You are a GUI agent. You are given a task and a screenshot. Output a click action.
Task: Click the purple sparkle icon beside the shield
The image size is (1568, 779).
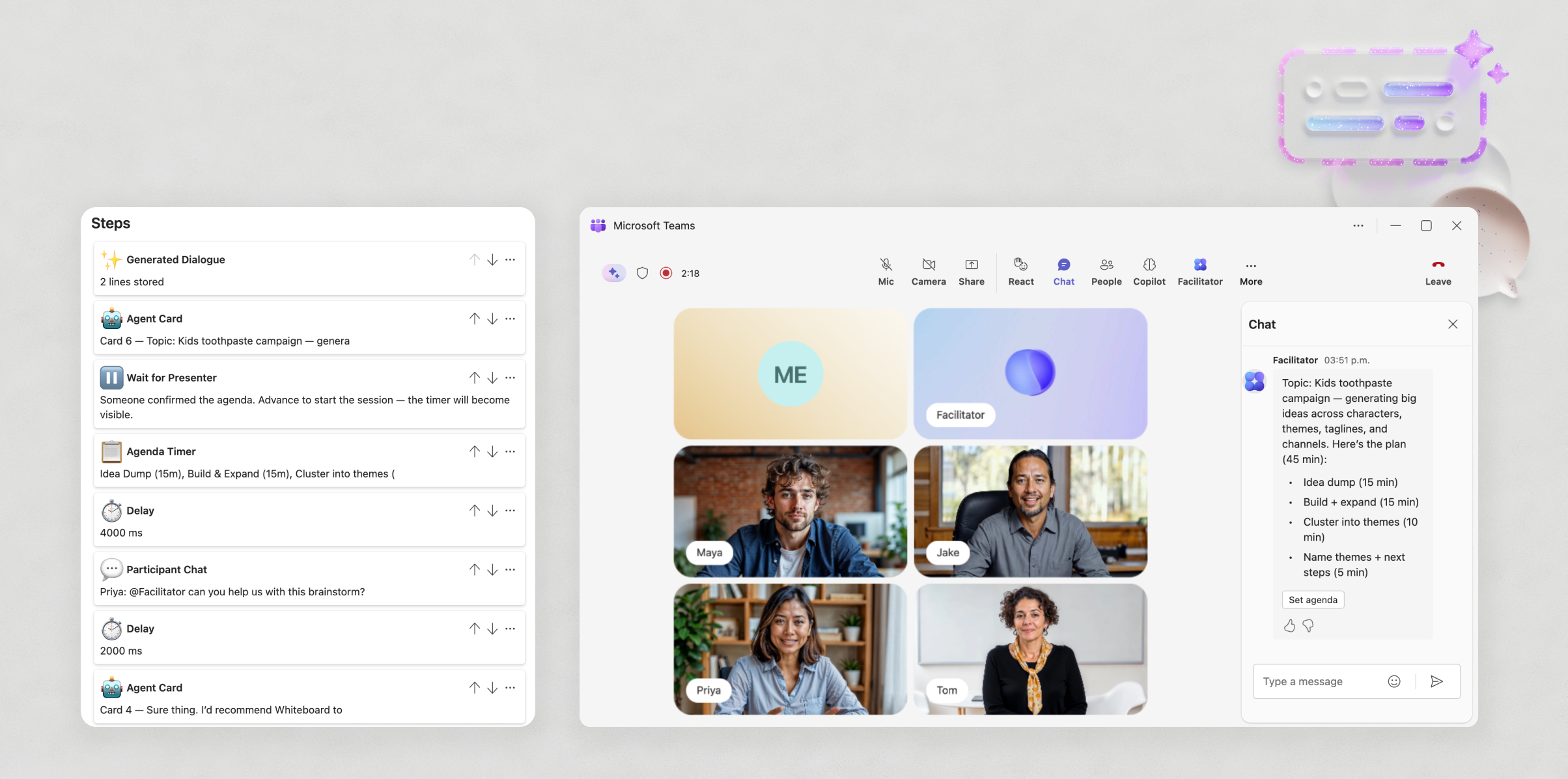click(613, 273)
